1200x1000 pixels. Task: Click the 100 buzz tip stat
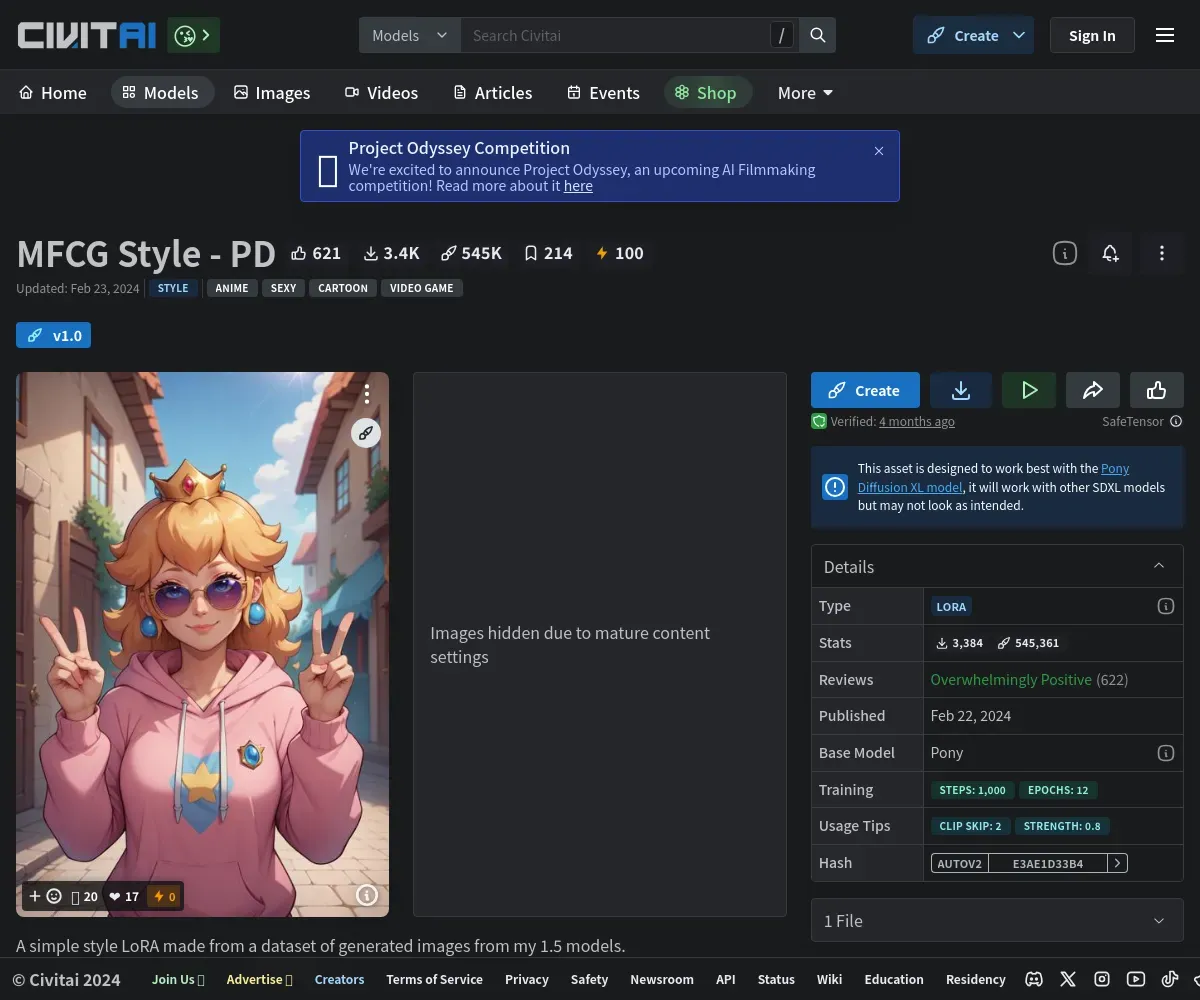click(620, 253)
